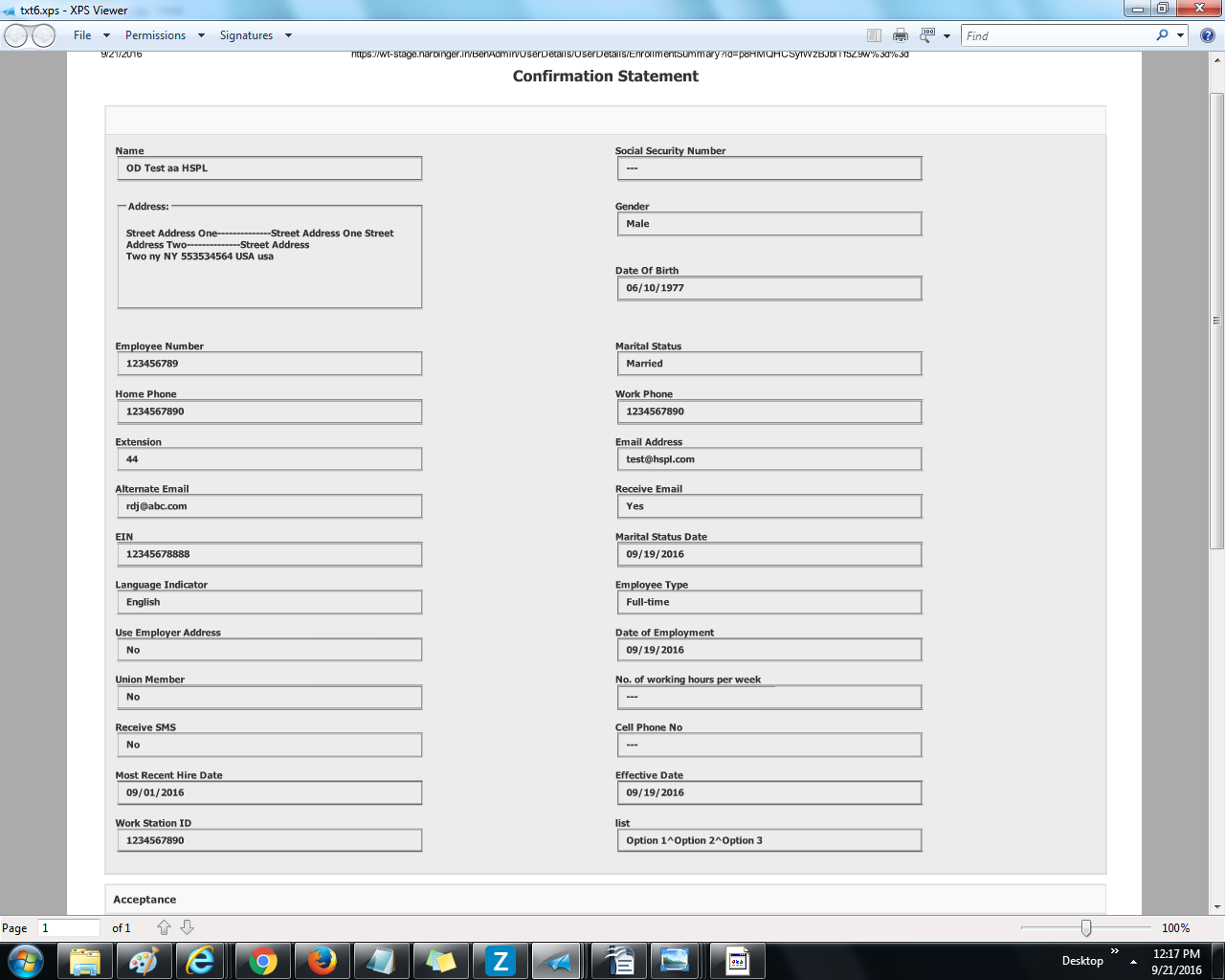This screenshot has height=980, width=1225.
Task: Open the Windows Start menu
Action: tap(25, 961)
